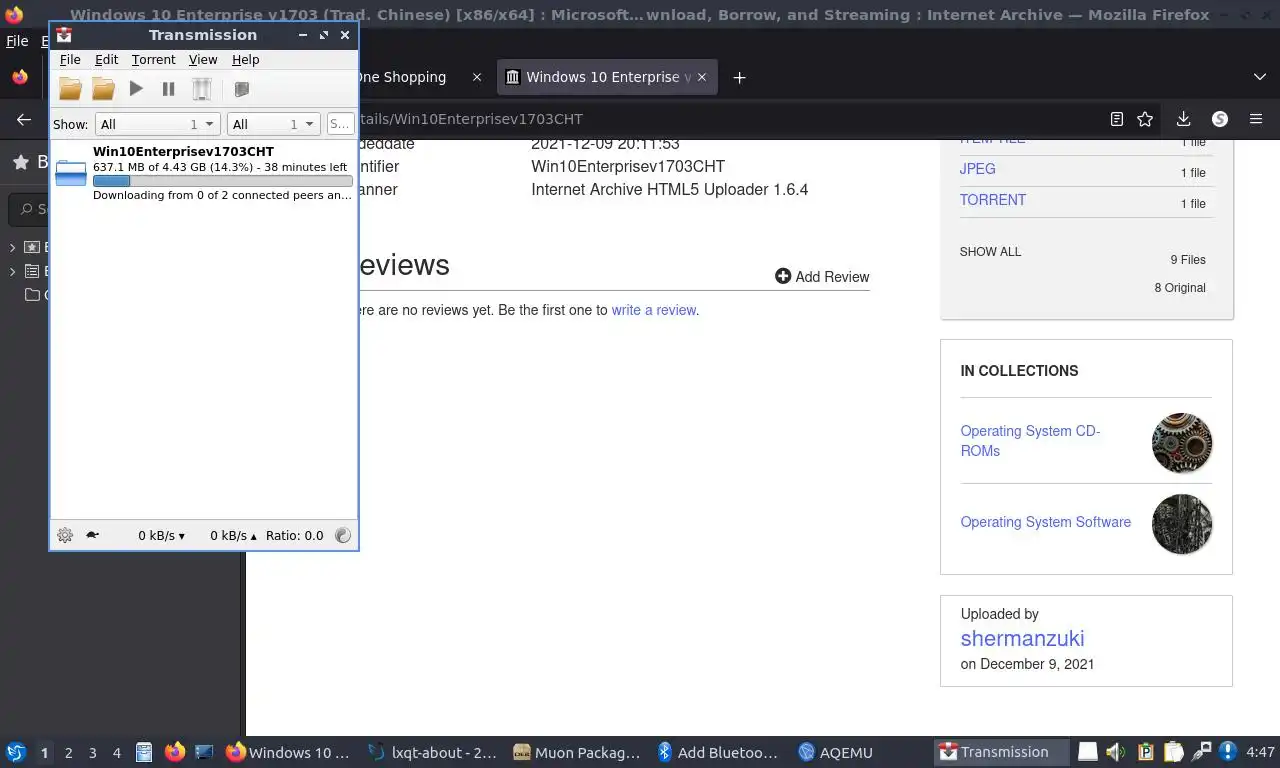Open the AQEMU taskbar window

click(836, 752)
